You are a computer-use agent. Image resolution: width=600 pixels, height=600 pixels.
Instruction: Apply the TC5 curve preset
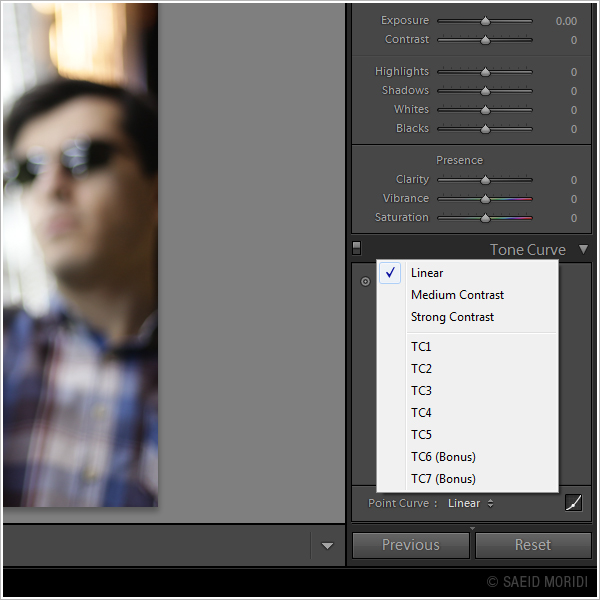421,435
